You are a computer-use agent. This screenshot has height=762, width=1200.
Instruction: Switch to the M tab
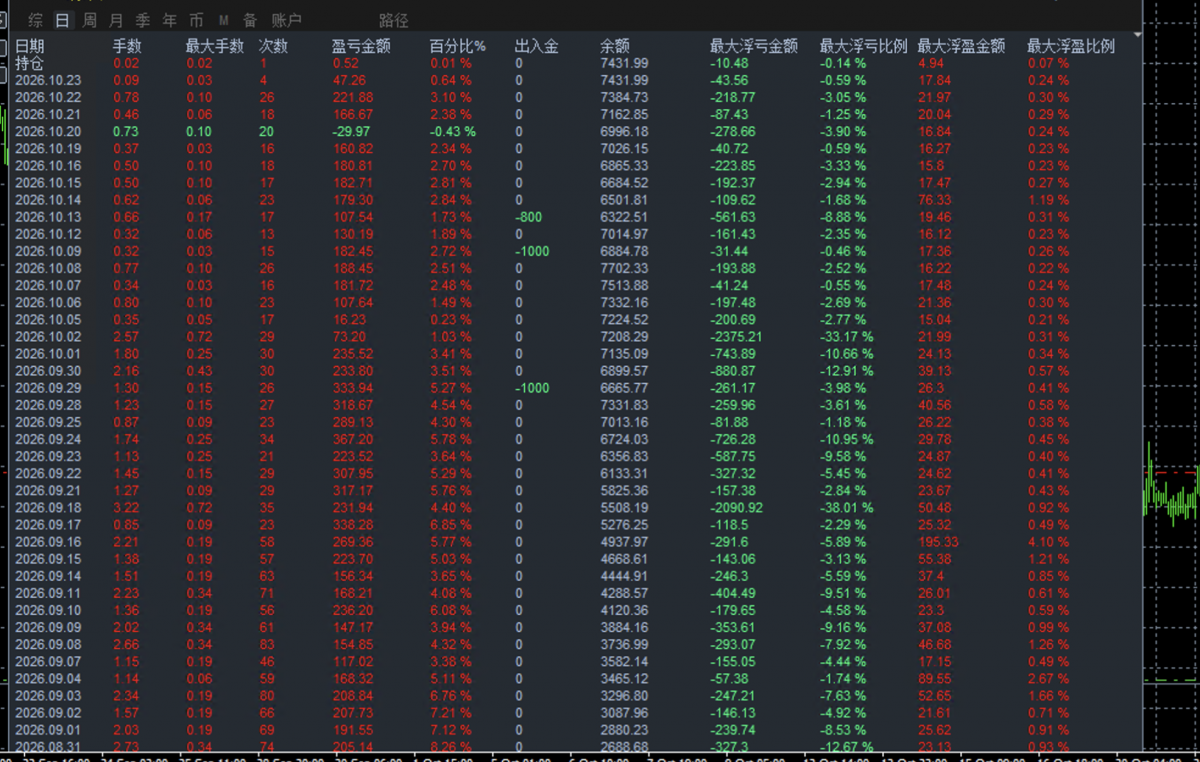pyautogui.click(x=223, y=20)
